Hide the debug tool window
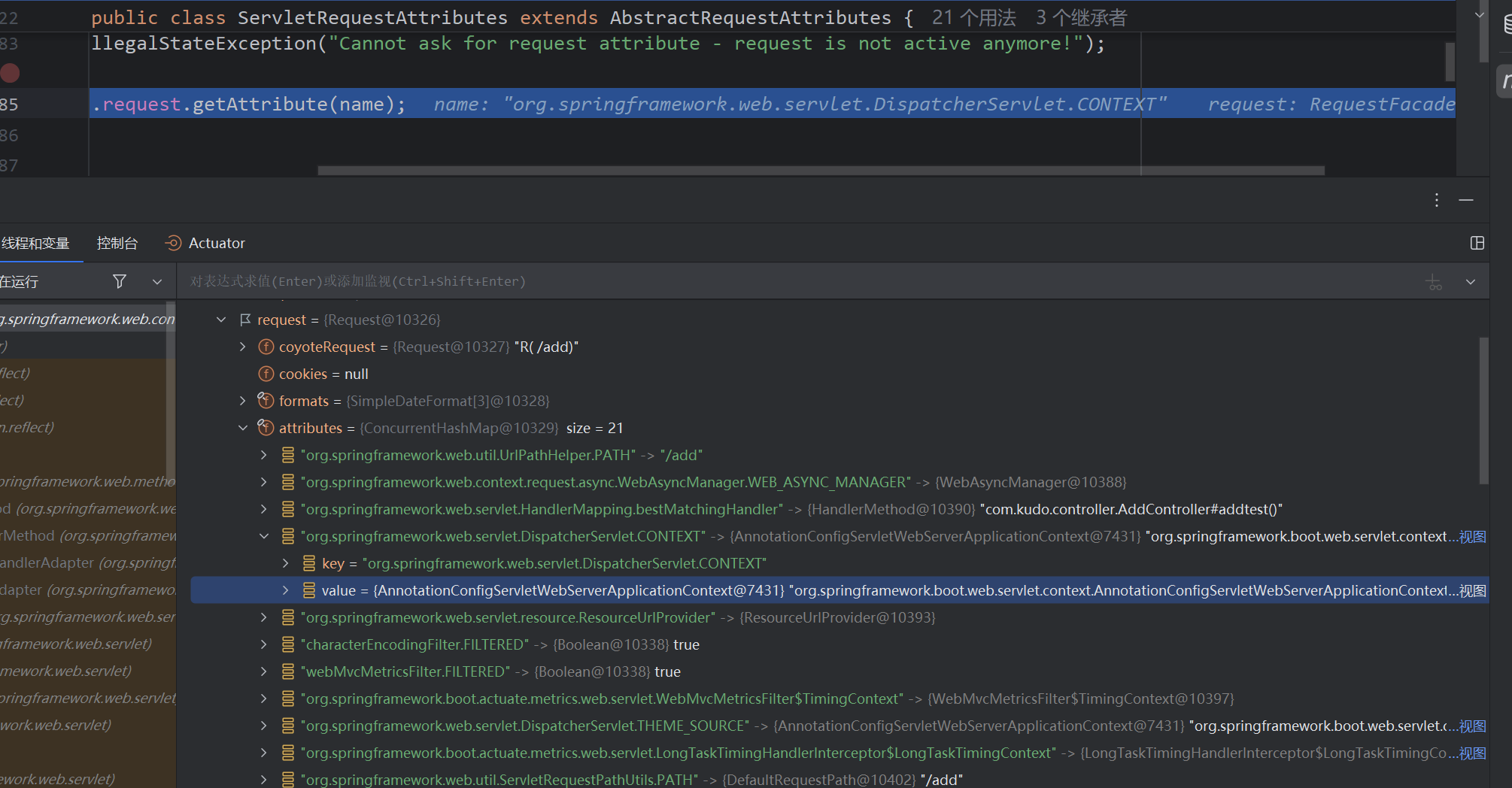Image resolution: width=1512 pixels, height=788 pixels. [1466, 200]
